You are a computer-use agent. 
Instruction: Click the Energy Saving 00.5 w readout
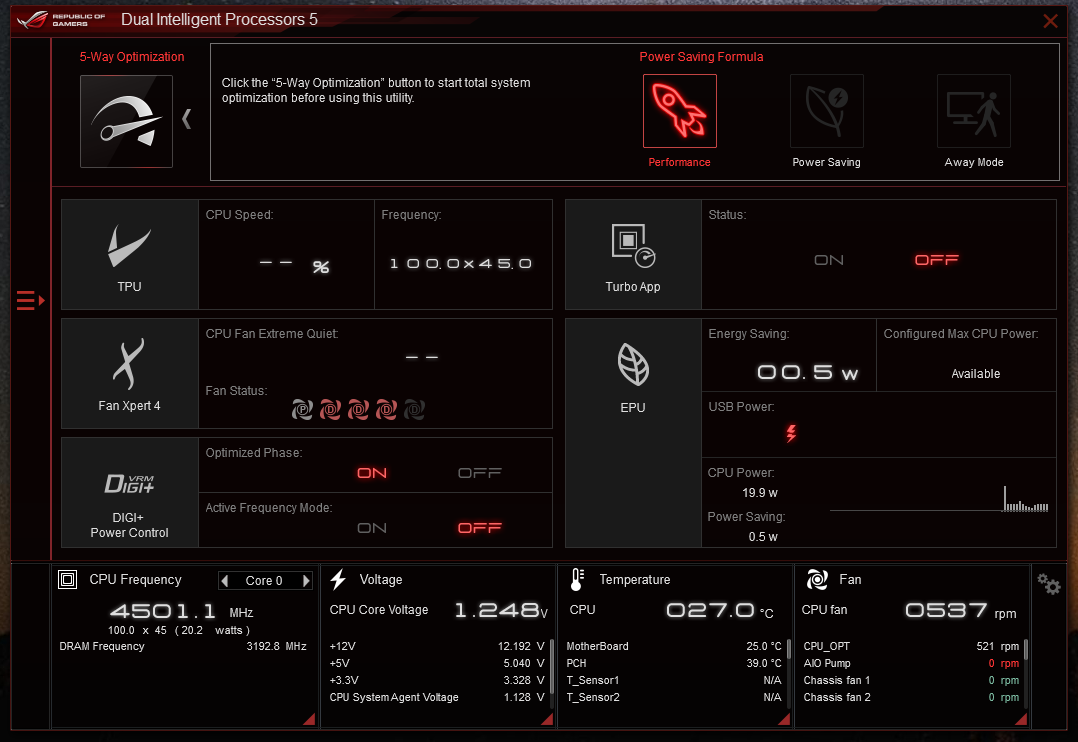807,373
